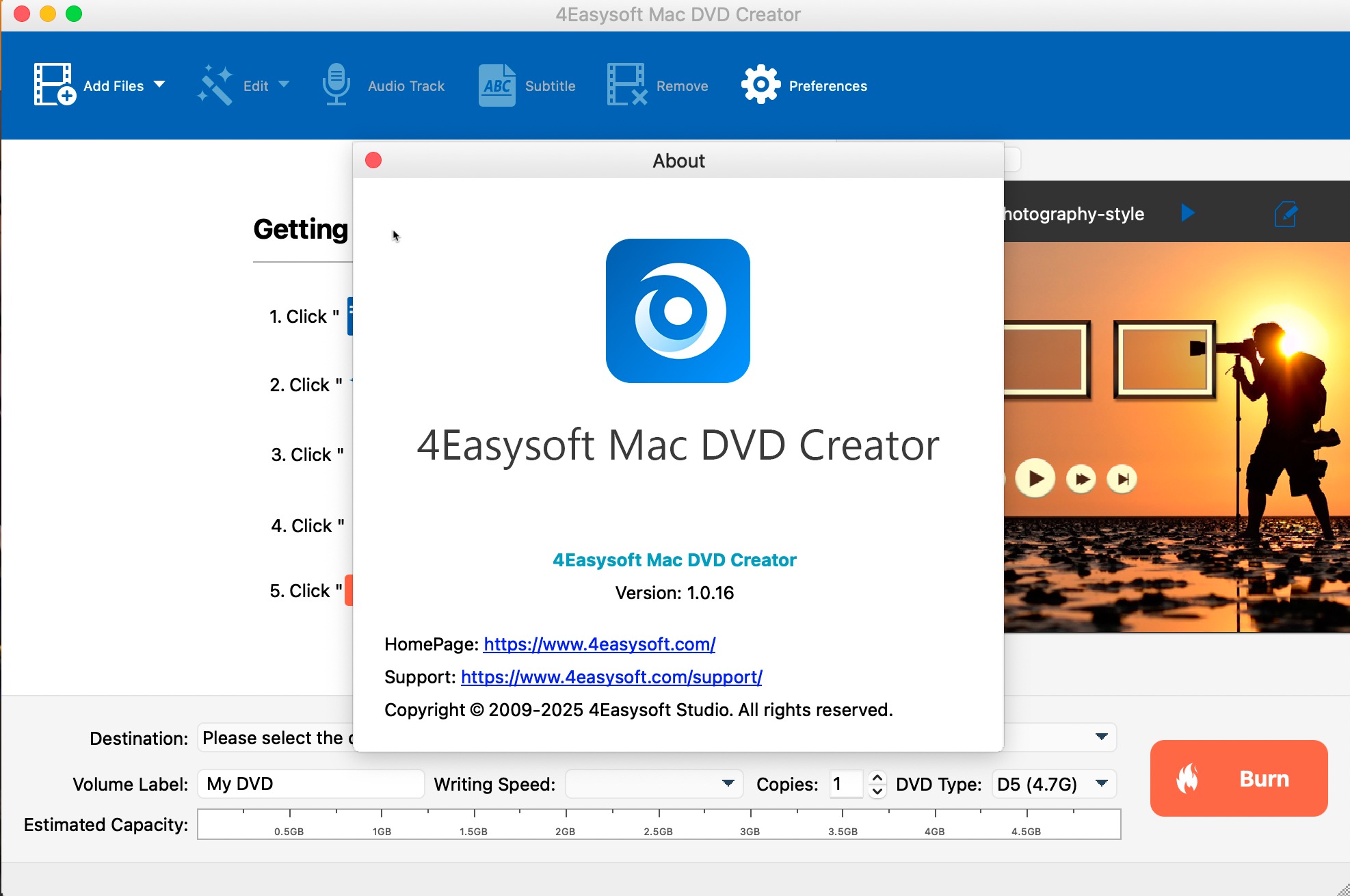Screen dimensions: 1350x896
Task: Click the blue 4Easysoft Mac DVD Creator heading
Action: coord(674,560)
